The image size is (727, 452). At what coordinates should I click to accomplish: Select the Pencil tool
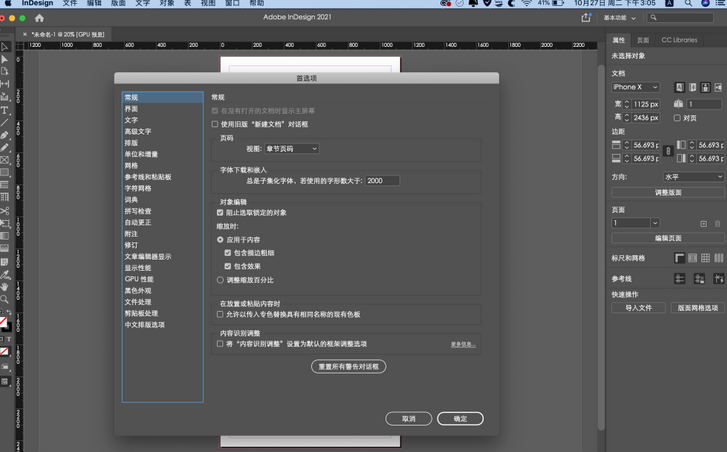(5, 147)
